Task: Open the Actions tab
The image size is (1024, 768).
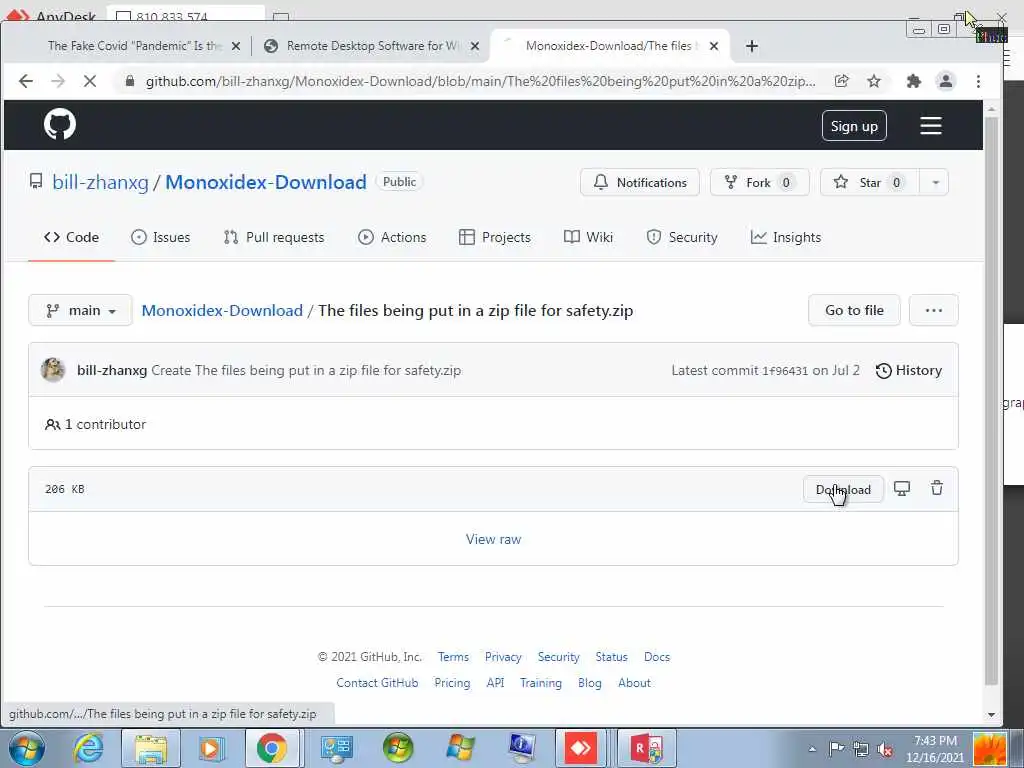Action: (x=392, y=237)
